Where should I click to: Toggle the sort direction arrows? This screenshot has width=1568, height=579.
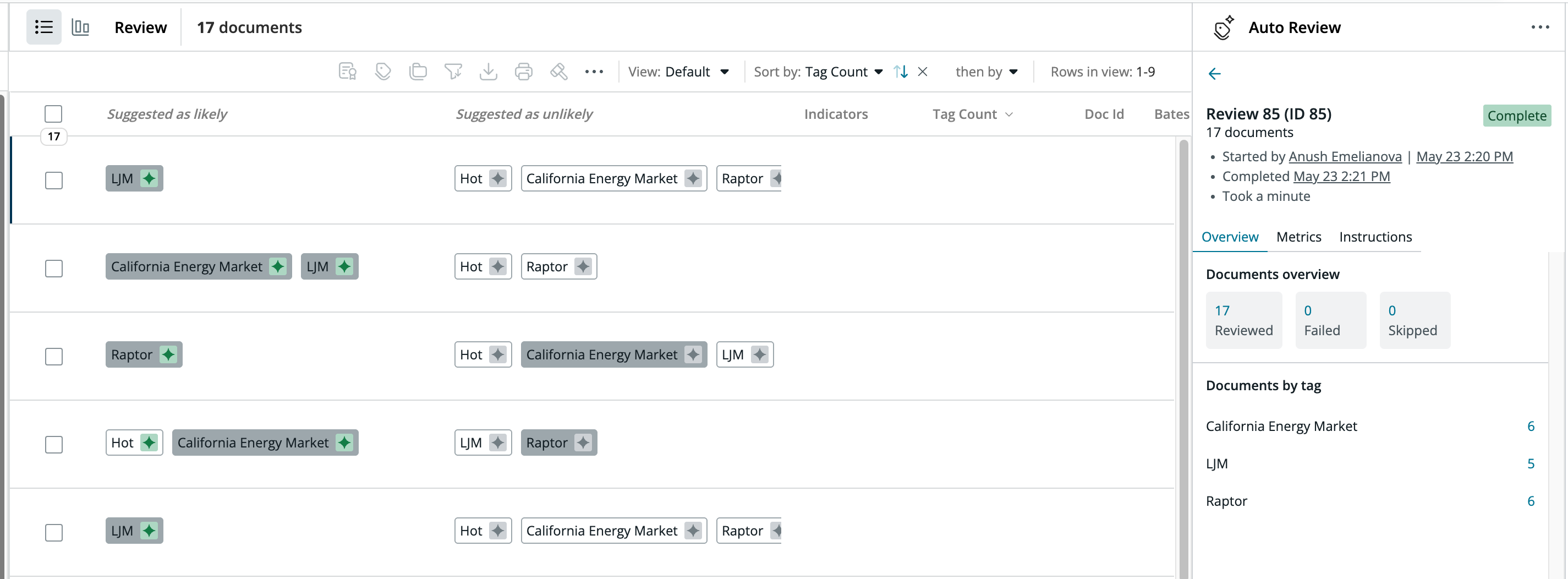point(901,72)
